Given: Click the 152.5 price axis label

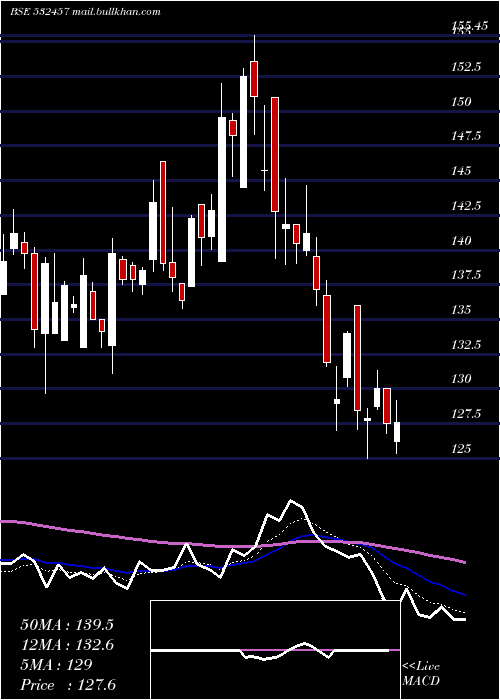Looking at the screenshot, I should [x=466, y=67].
